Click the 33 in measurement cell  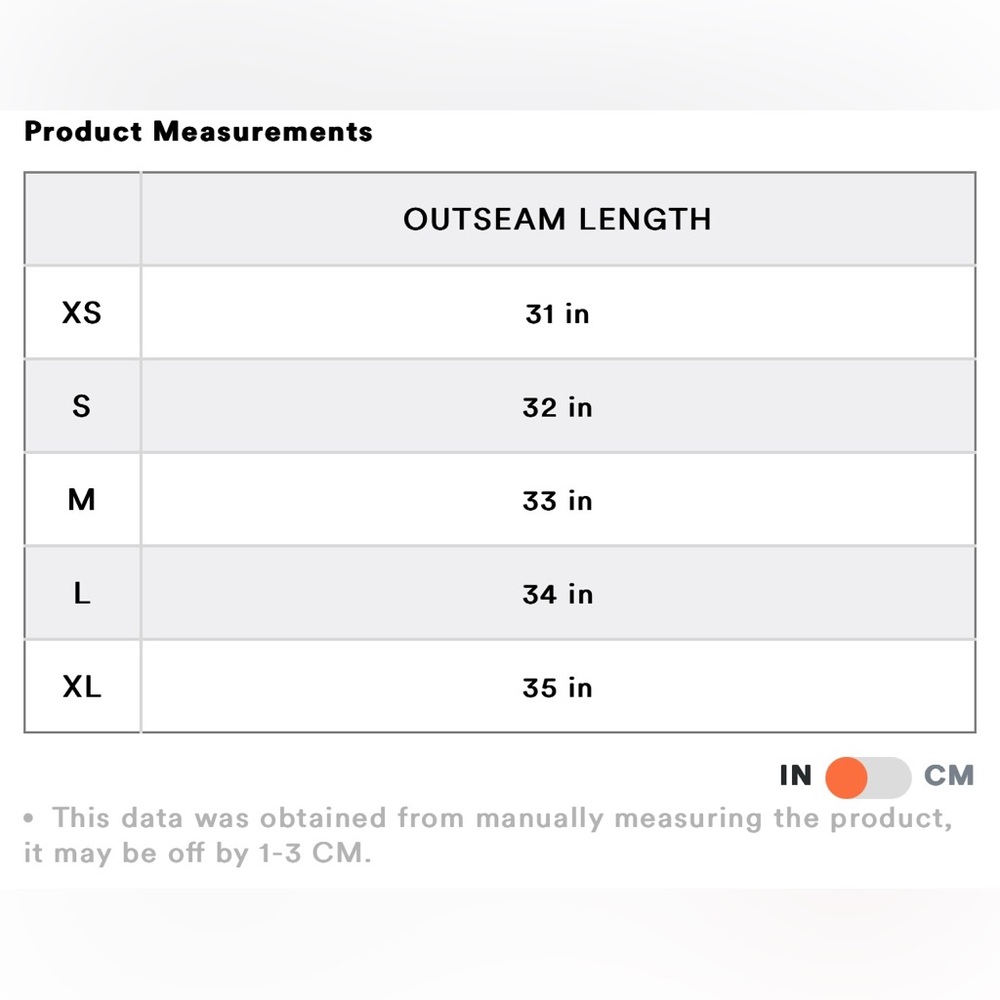pyautogui.click(x=557, y=500)
